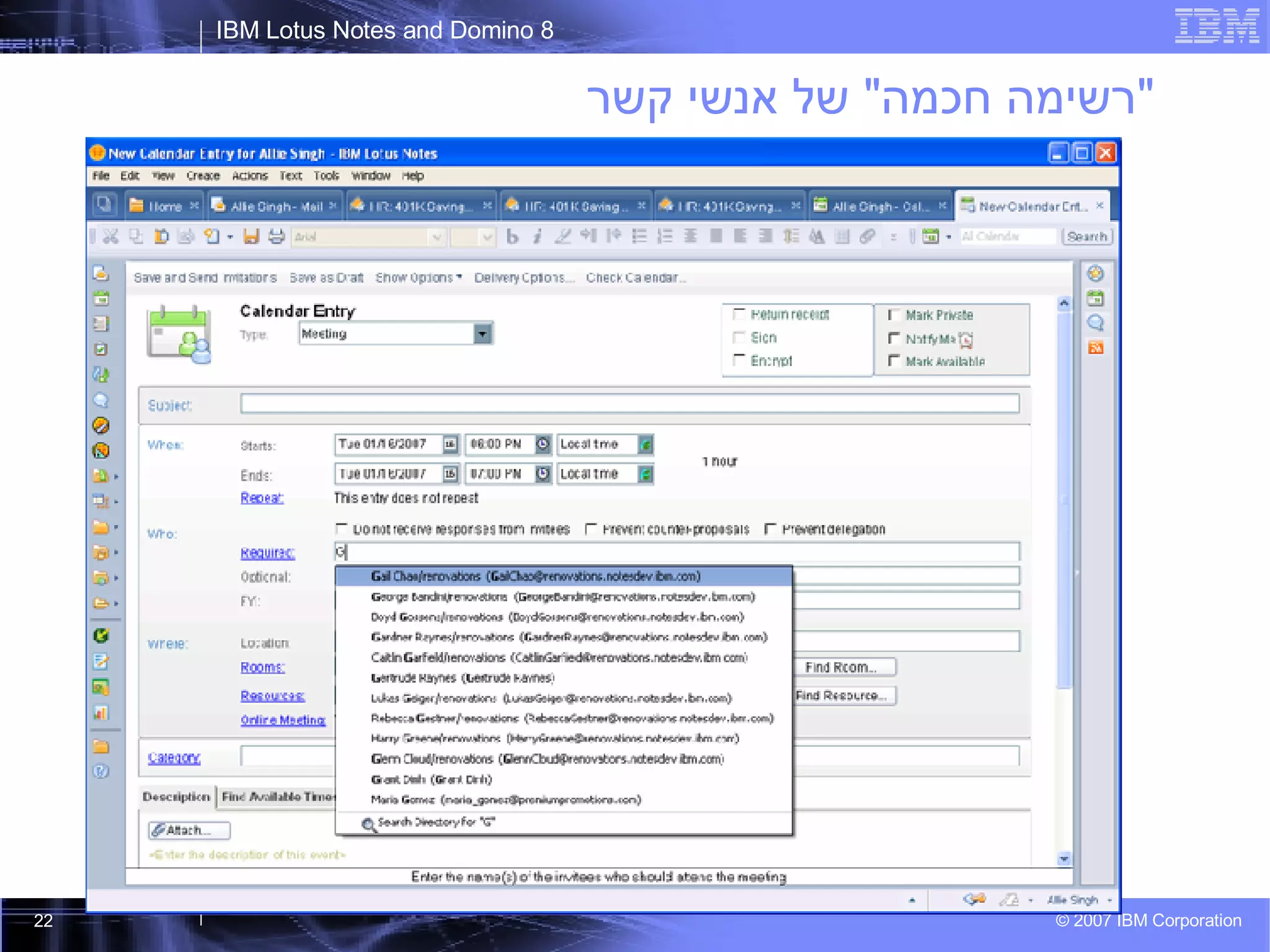Click the Repeat link
Screen dimensions: 1270x952
click(x=262, y=498)
